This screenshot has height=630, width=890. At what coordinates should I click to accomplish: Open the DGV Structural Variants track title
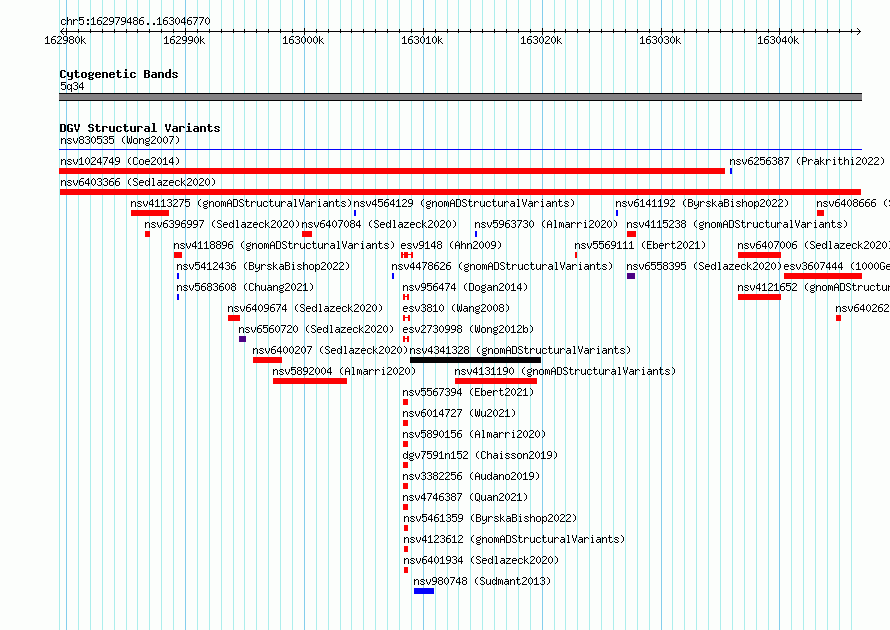pos(140,128)
